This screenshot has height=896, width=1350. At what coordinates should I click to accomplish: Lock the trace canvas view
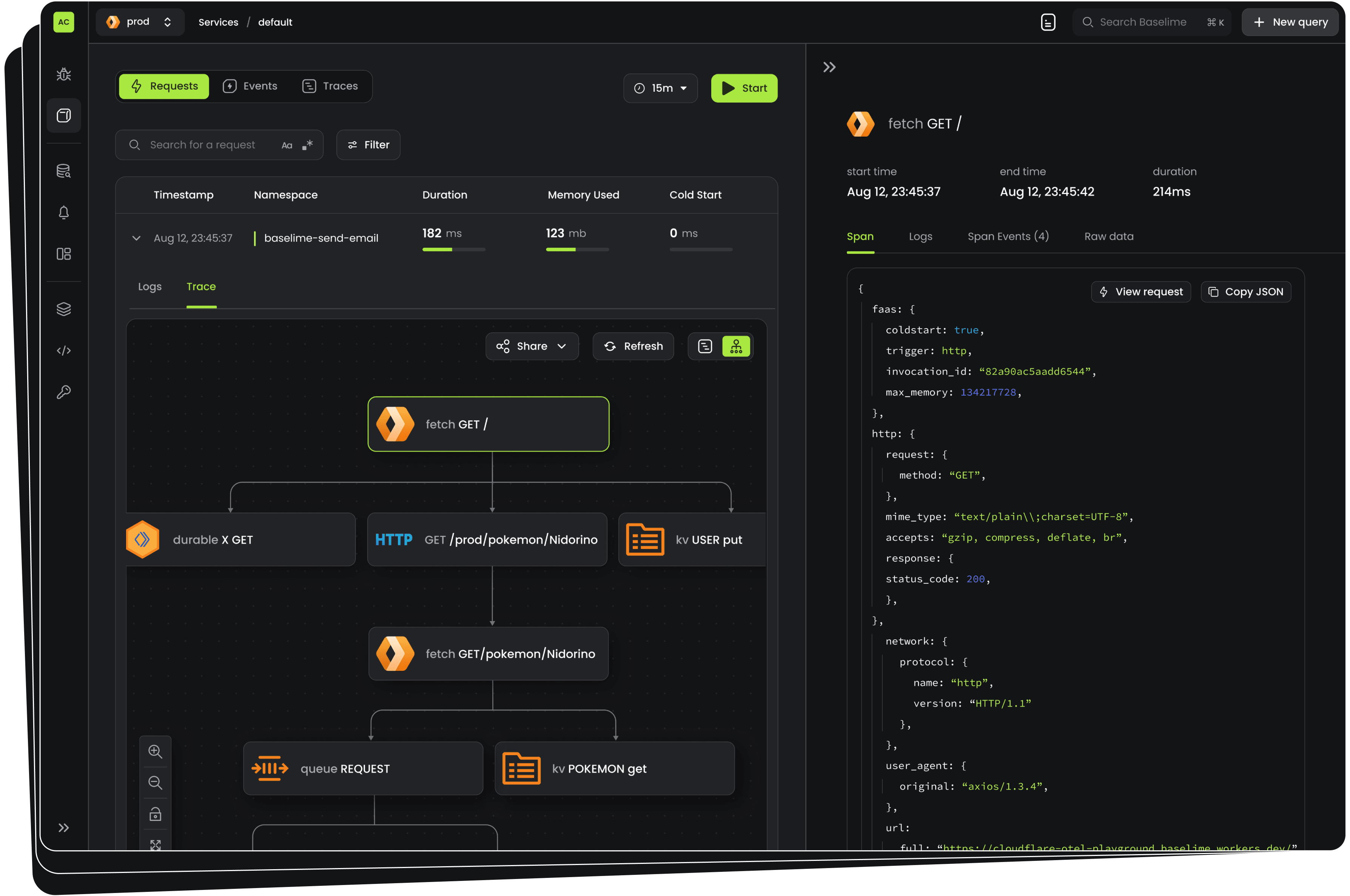click(x=155, y=814)
